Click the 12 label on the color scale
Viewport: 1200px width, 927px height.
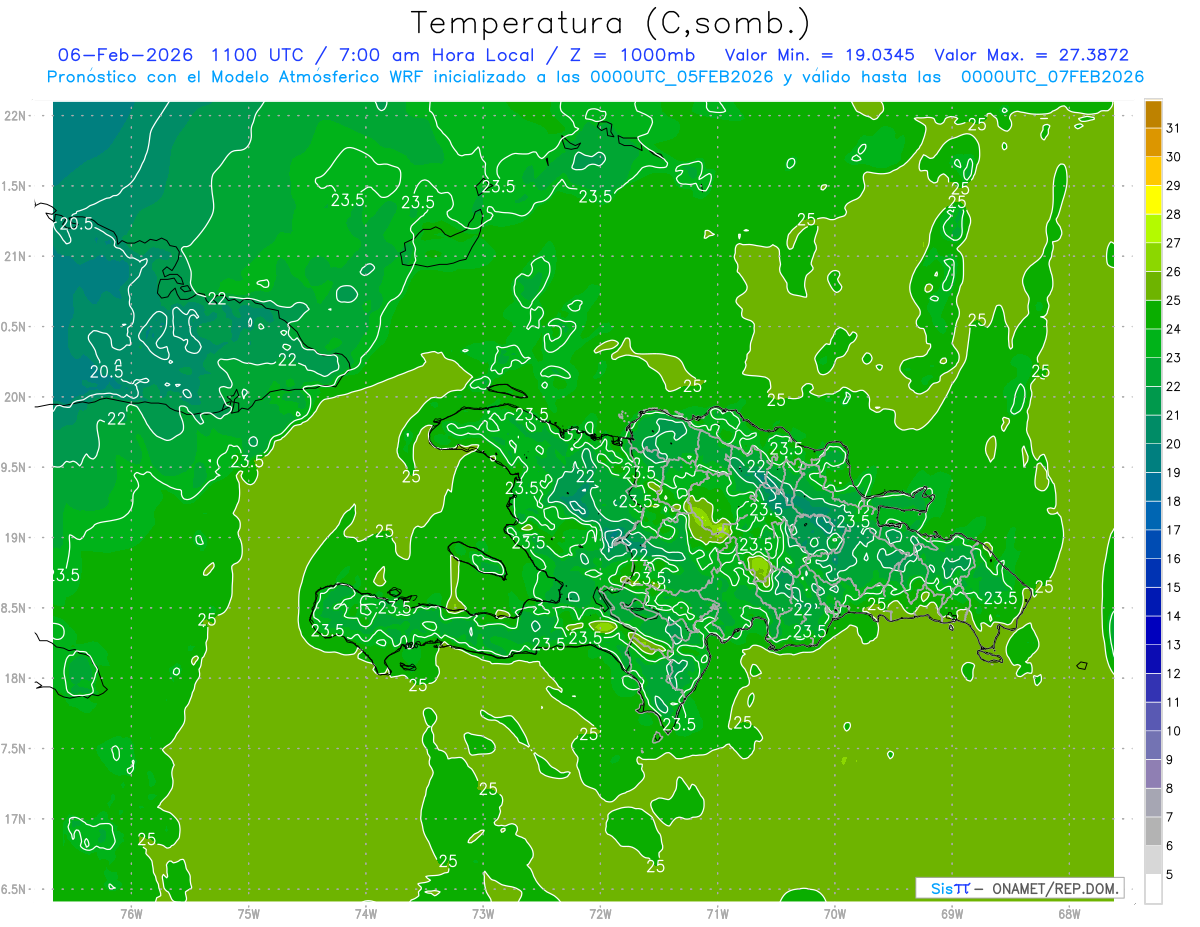point(1173,673)
